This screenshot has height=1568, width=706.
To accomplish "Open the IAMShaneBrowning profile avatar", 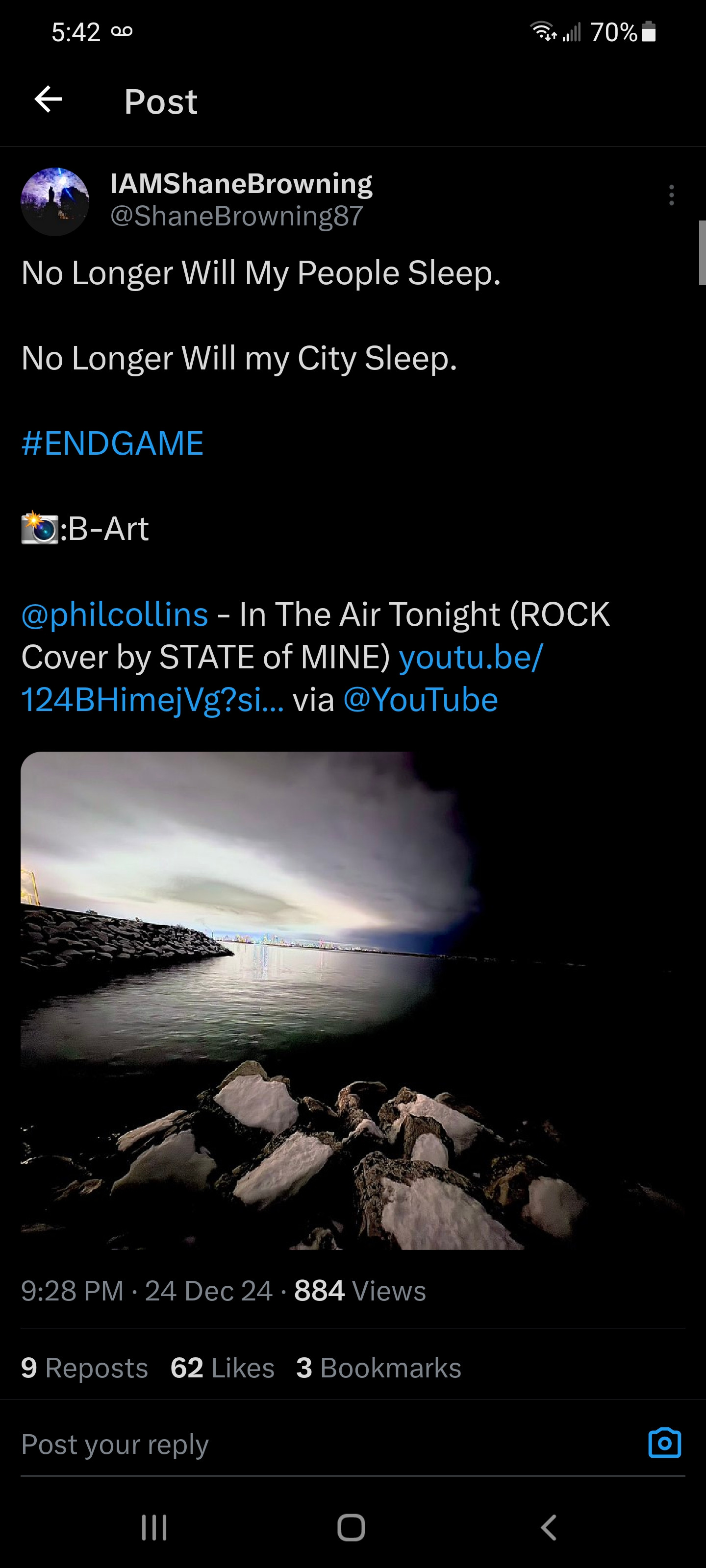I will pyautogui.click(x=55, y=201).
